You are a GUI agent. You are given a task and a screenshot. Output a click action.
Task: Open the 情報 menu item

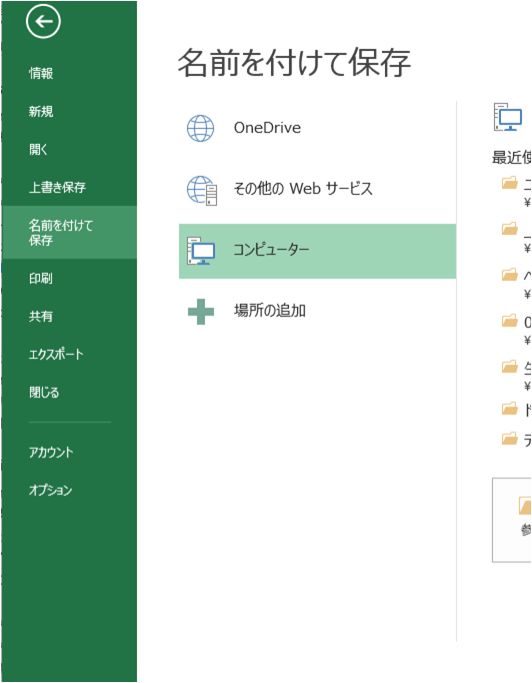[41, 73]
